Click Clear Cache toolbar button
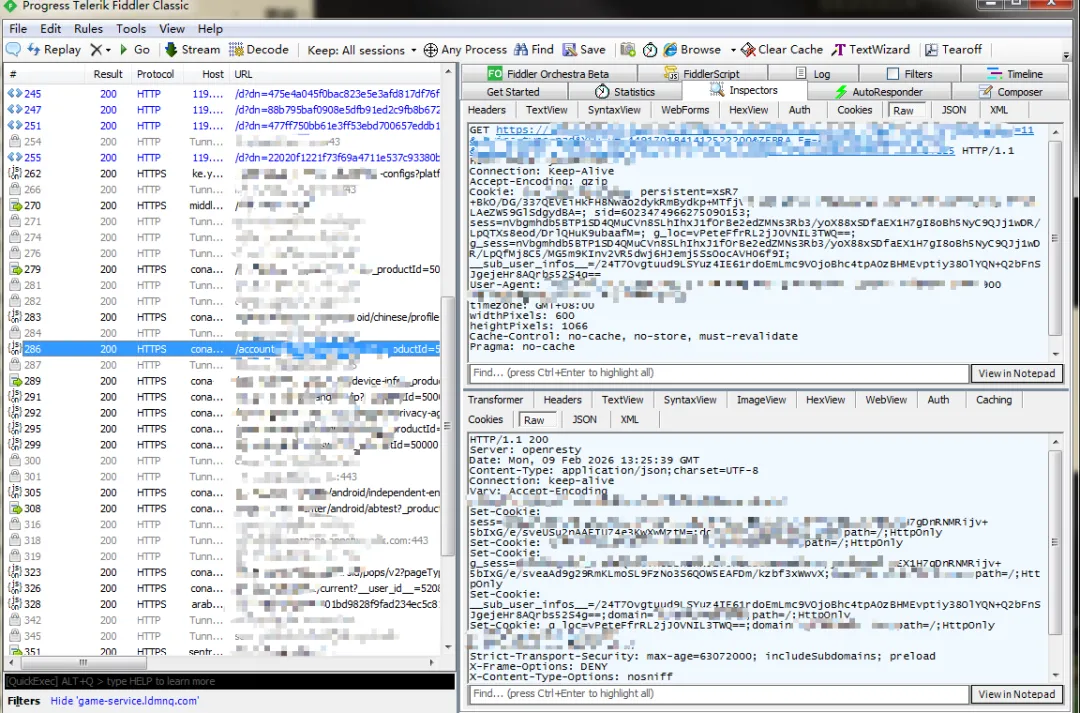The height and width of the screenshot is (713, 1080). coord(782,50)
